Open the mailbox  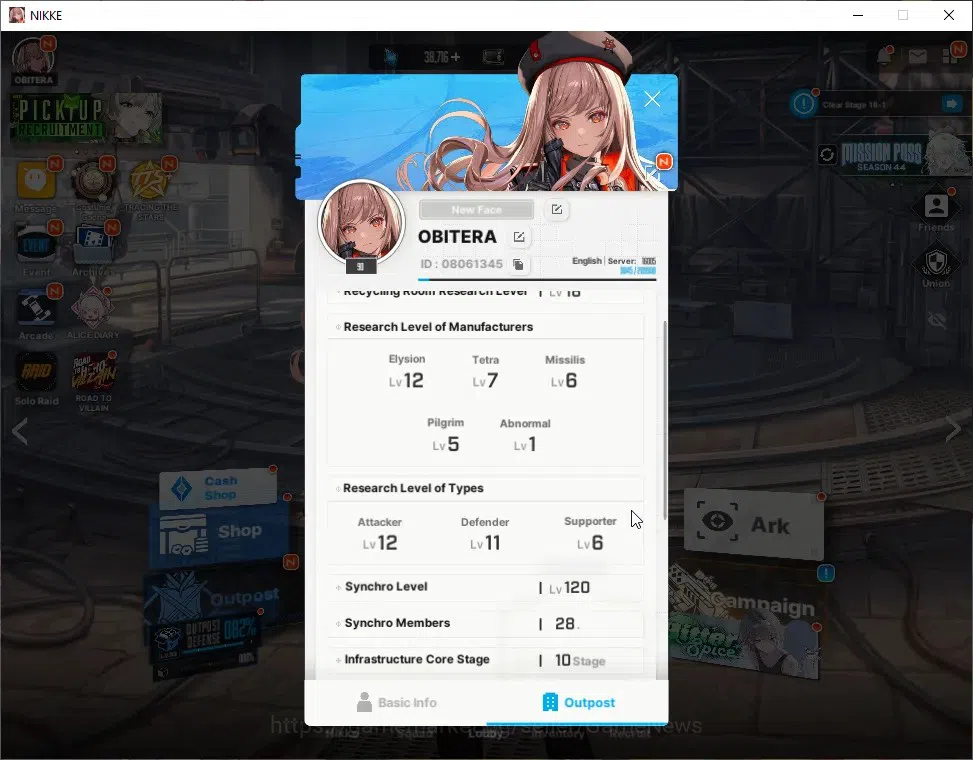pos(918,56)
